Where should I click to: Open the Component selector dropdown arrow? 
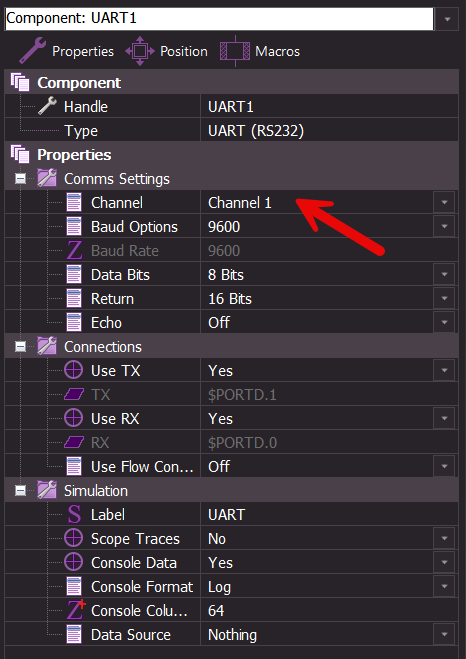(x=447, y=19)
